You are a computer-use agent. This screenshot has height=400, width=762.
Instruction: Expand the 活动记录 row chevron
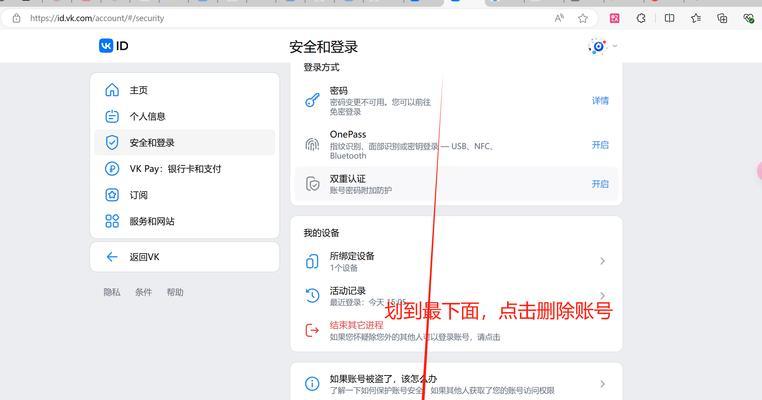tap(603, 295)
